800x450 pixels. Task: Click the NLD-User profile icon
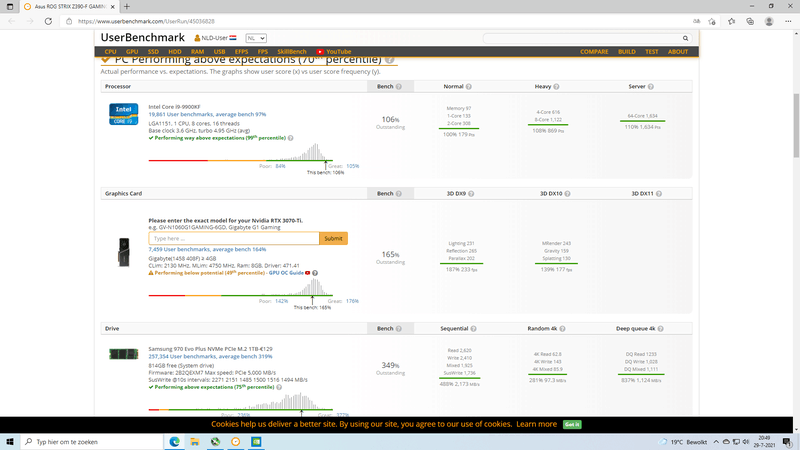coord(197,38)
